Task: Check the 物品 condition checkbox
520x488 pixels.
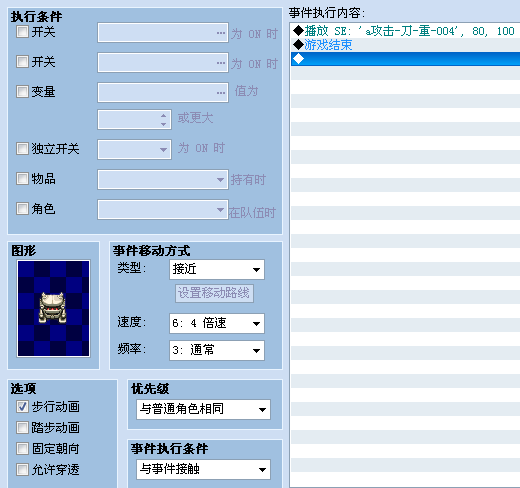Action: point(22,179)
